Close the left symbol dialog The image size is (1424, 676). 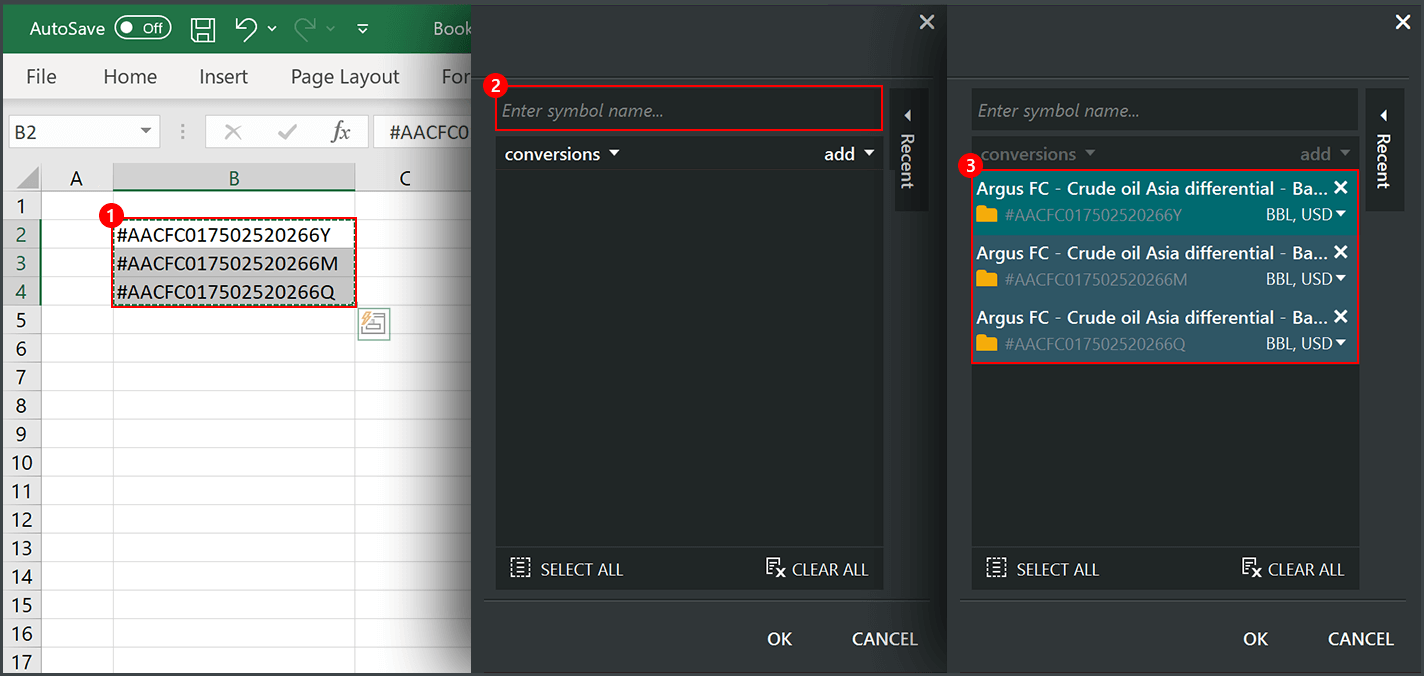[927, 22]
